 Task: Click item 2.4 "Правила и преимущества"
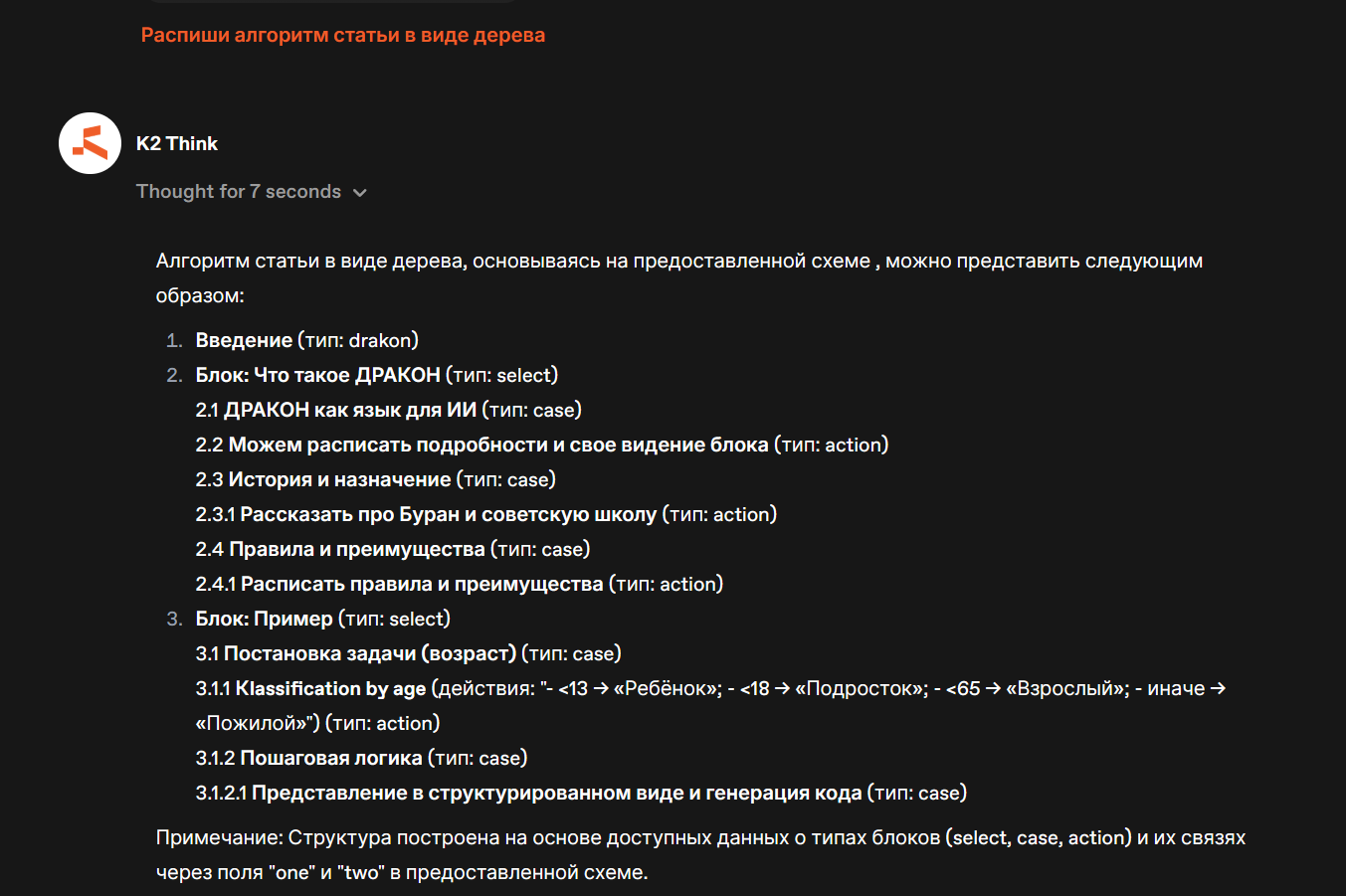(x=356, y=549)
